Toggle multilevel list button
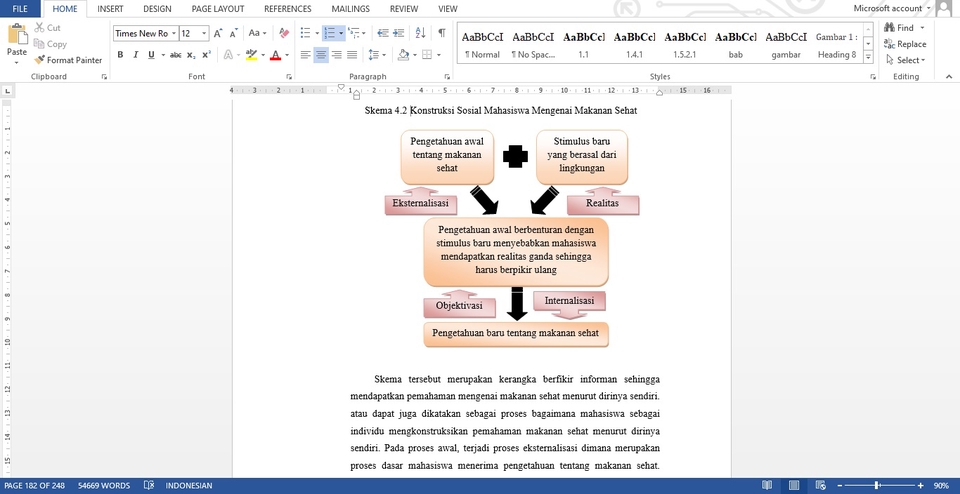960x494 pixels. tap(353, 33)
